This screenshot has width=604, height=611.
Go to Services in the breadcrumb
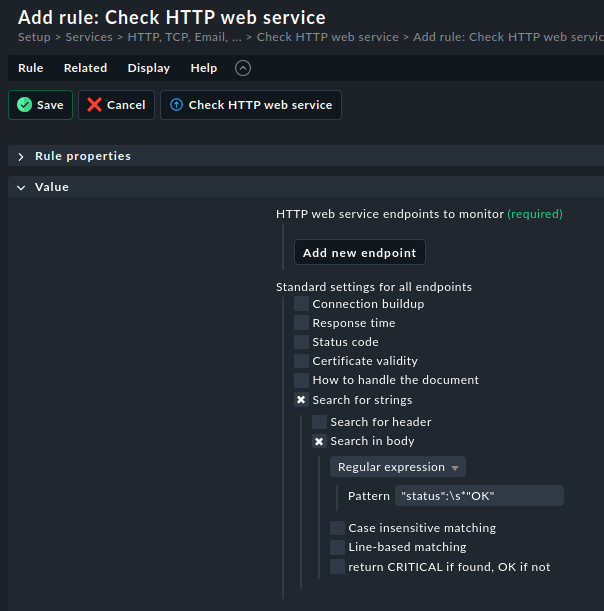[89, 37]
